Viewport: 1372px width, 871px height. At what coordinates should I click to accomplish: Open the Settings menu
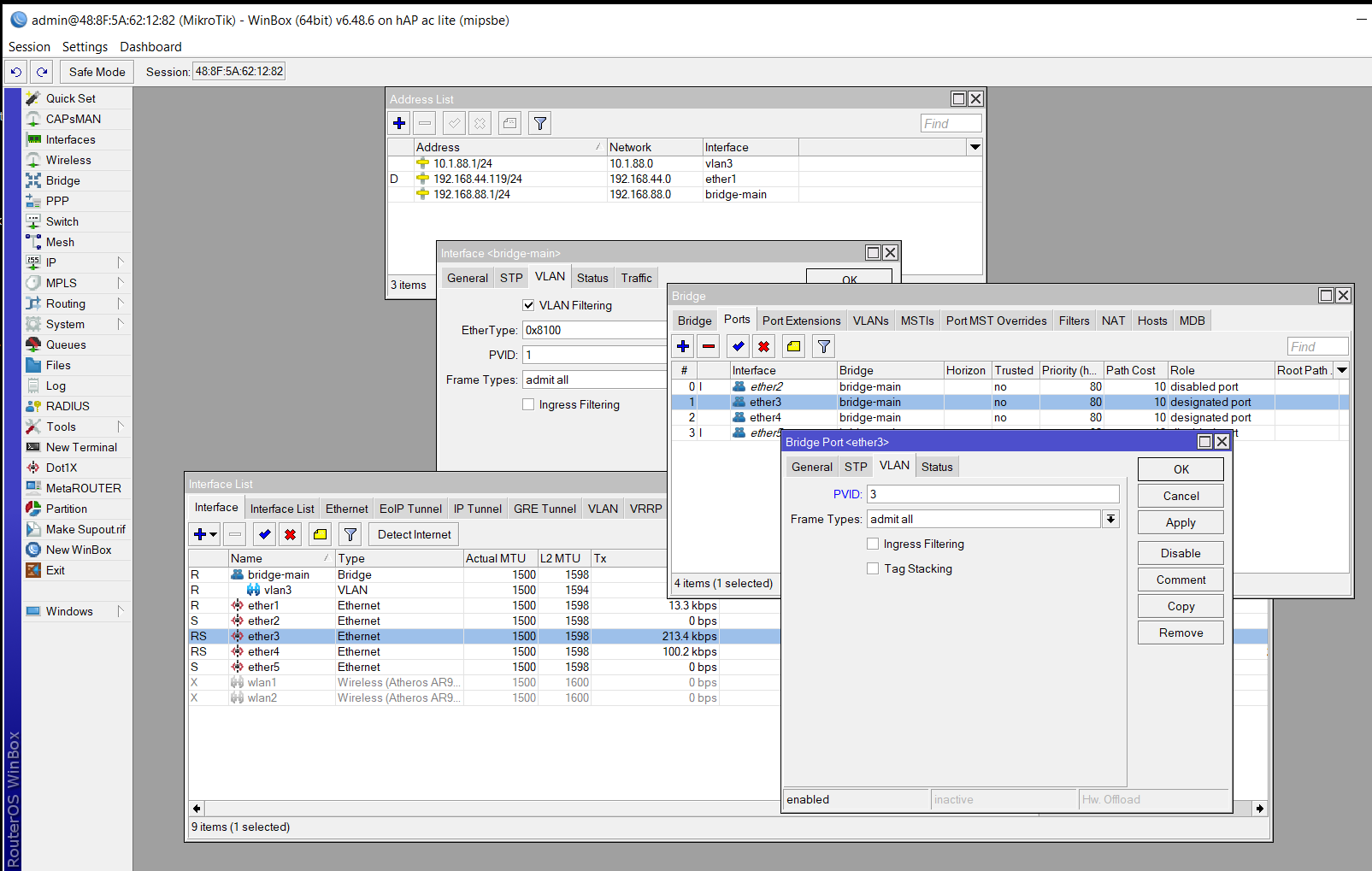click(85, 47)
